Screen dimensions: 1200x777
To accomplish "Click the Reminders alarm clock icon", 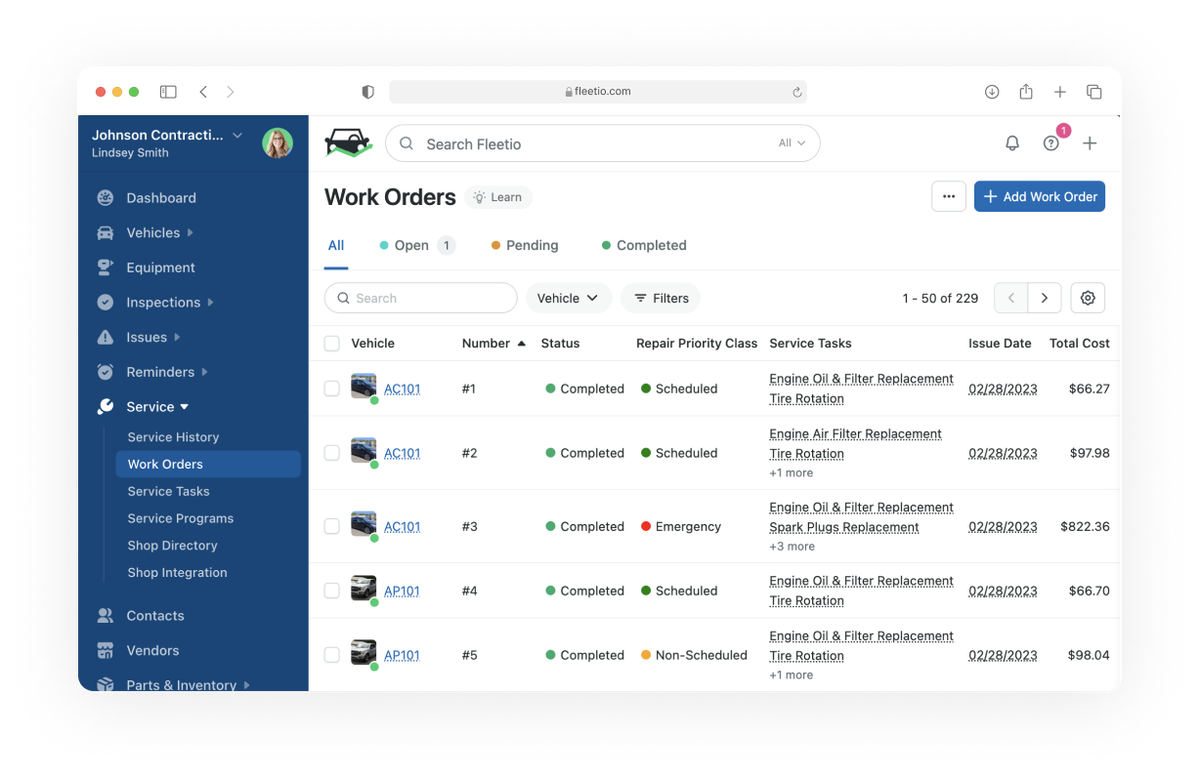I will (105, 372).
